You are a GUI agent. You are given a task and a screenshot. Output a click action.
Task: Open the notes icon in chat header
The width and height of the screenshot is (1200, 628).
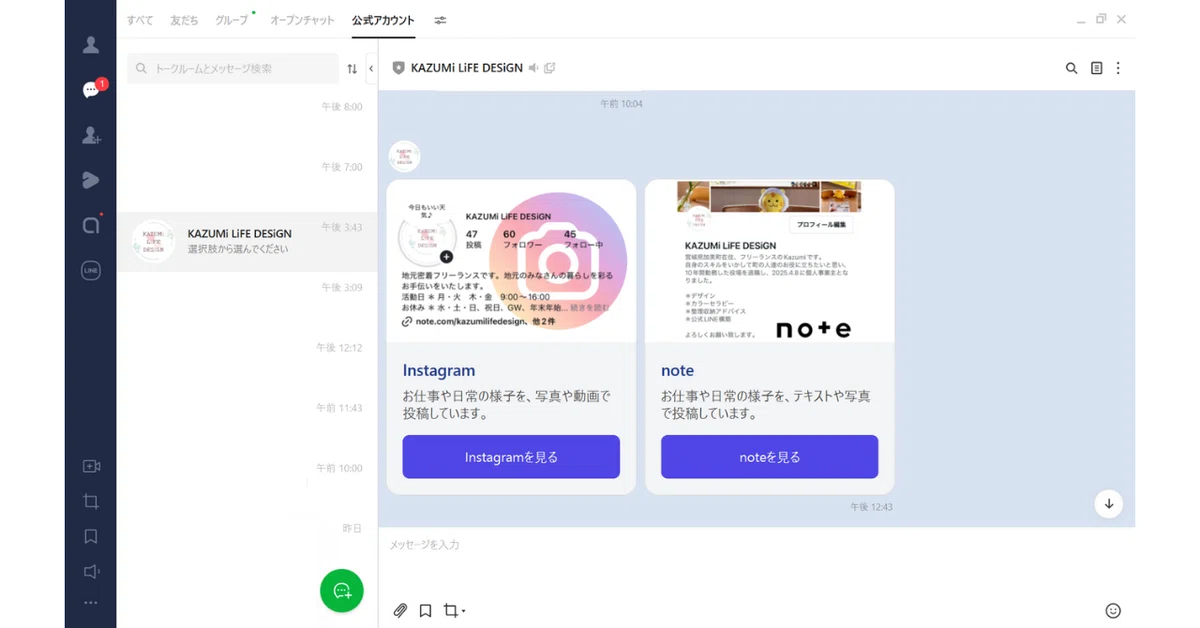[x=1096, y=68]
